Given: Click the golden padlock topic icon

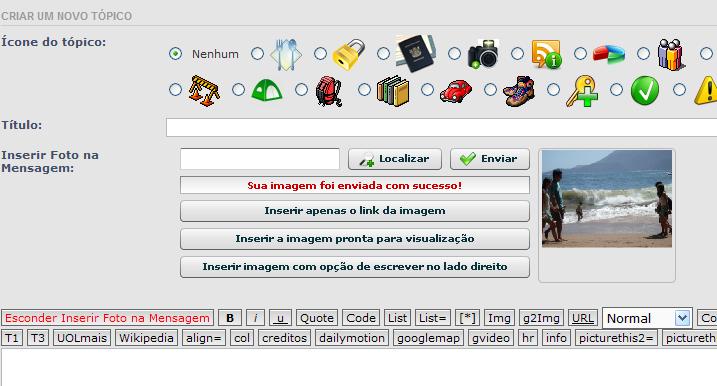Looking at the screenshot, I should 348,54.
